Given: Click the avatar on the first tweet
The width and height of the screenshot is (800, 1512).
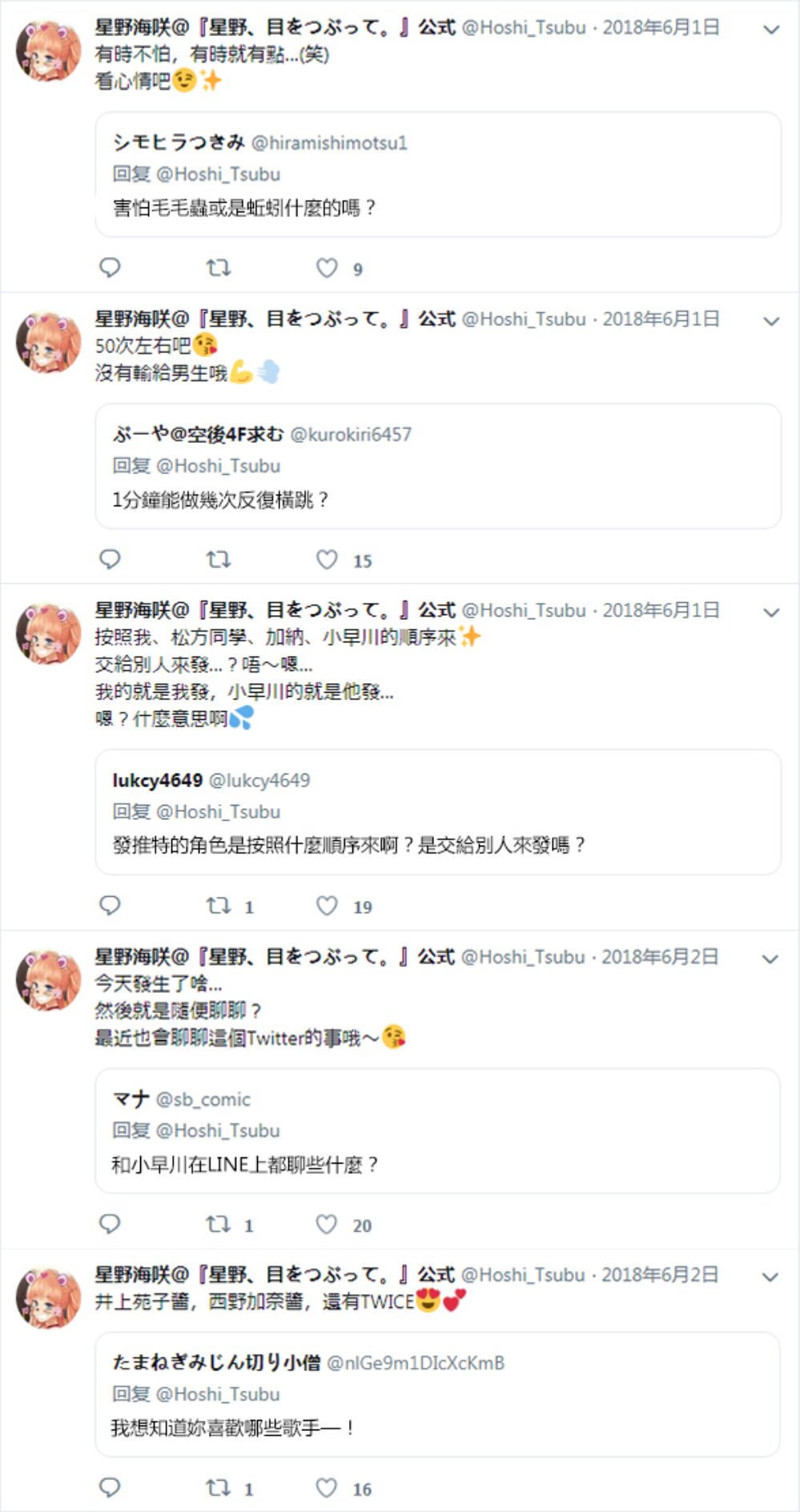Looking at the screenshot, I should (x=48, y=51).
